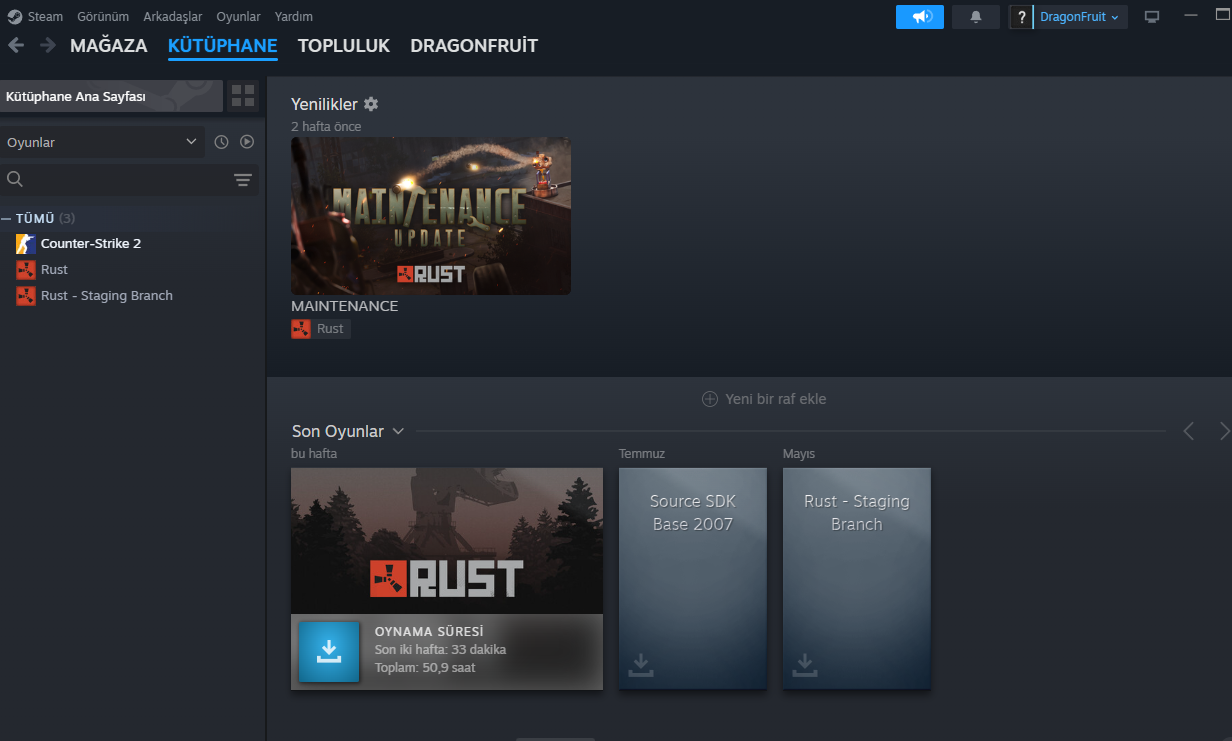Open the Maintenance Update news thumbnail

pyautogui.click(x=431, y=216)
